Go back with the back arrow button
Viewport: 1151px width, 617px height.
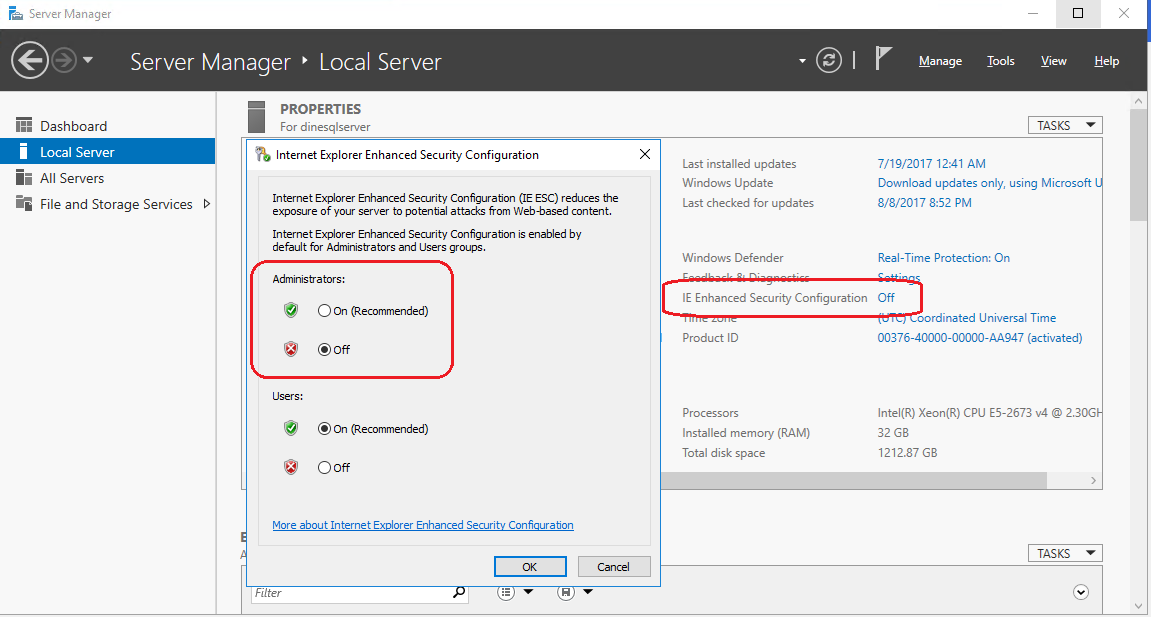tap(29, 60)
